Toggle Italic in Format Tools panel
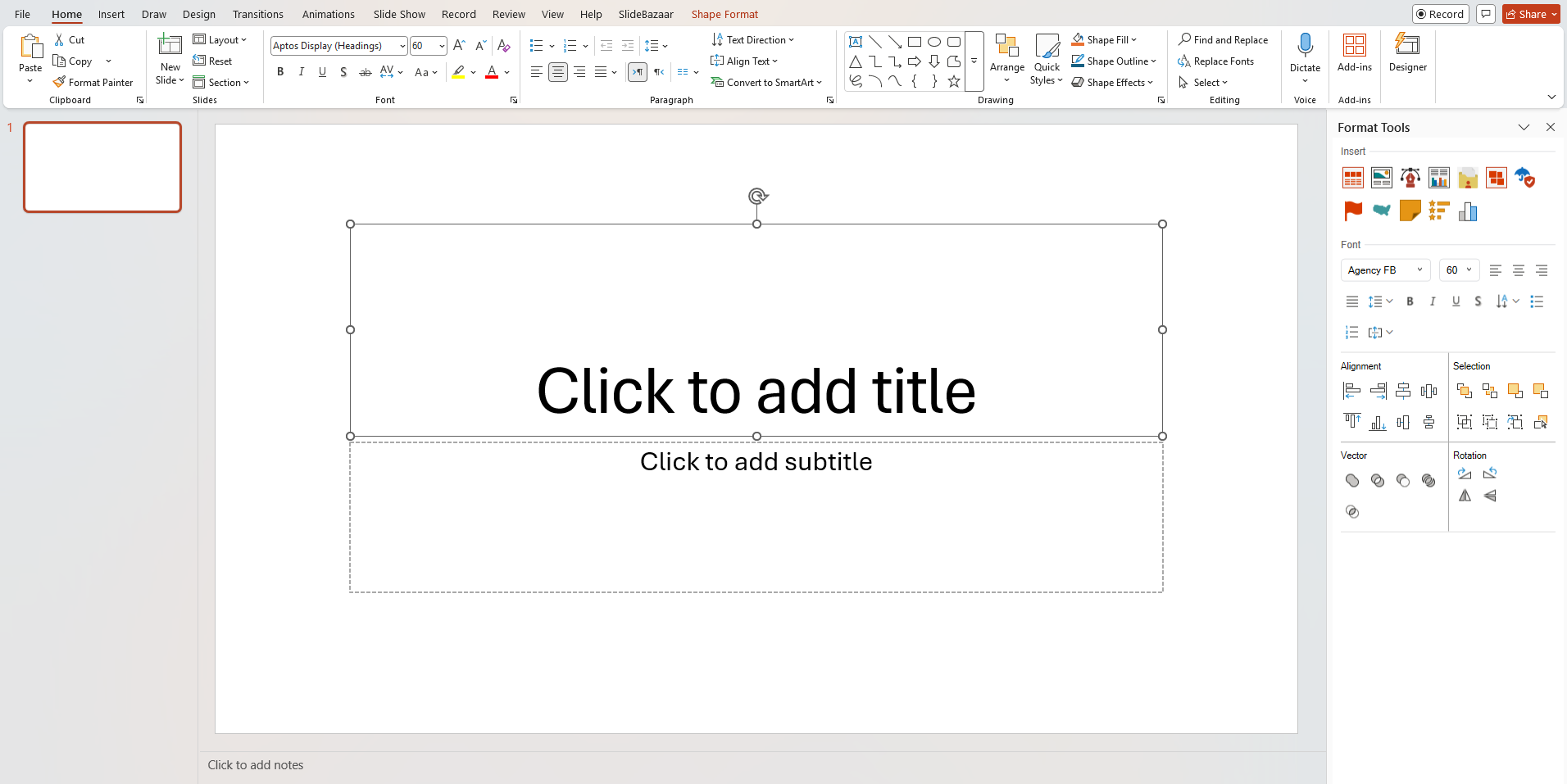The image size is (1567, 784). click(x=1433, y=301)
